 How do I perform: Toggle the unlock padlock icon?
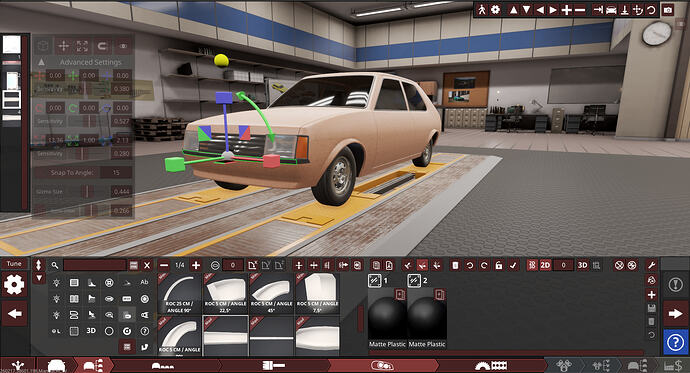click(x=499, y=265)
